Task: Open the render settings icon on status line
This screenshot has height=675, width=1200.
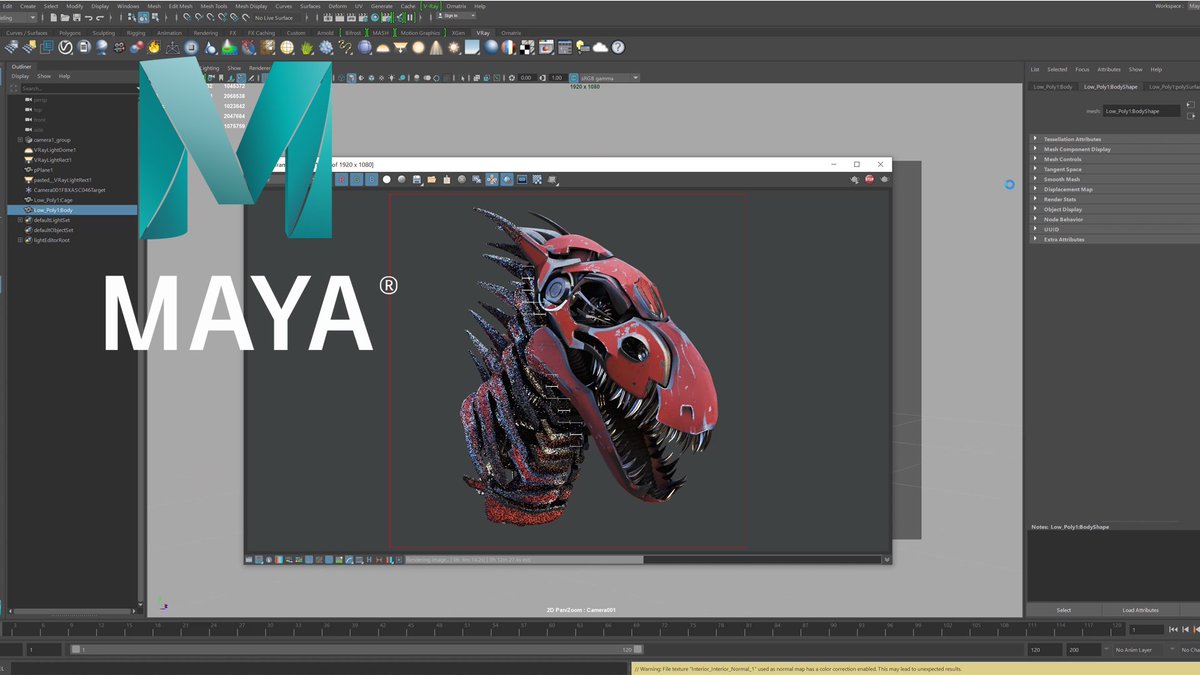Action: pos(362,17)
